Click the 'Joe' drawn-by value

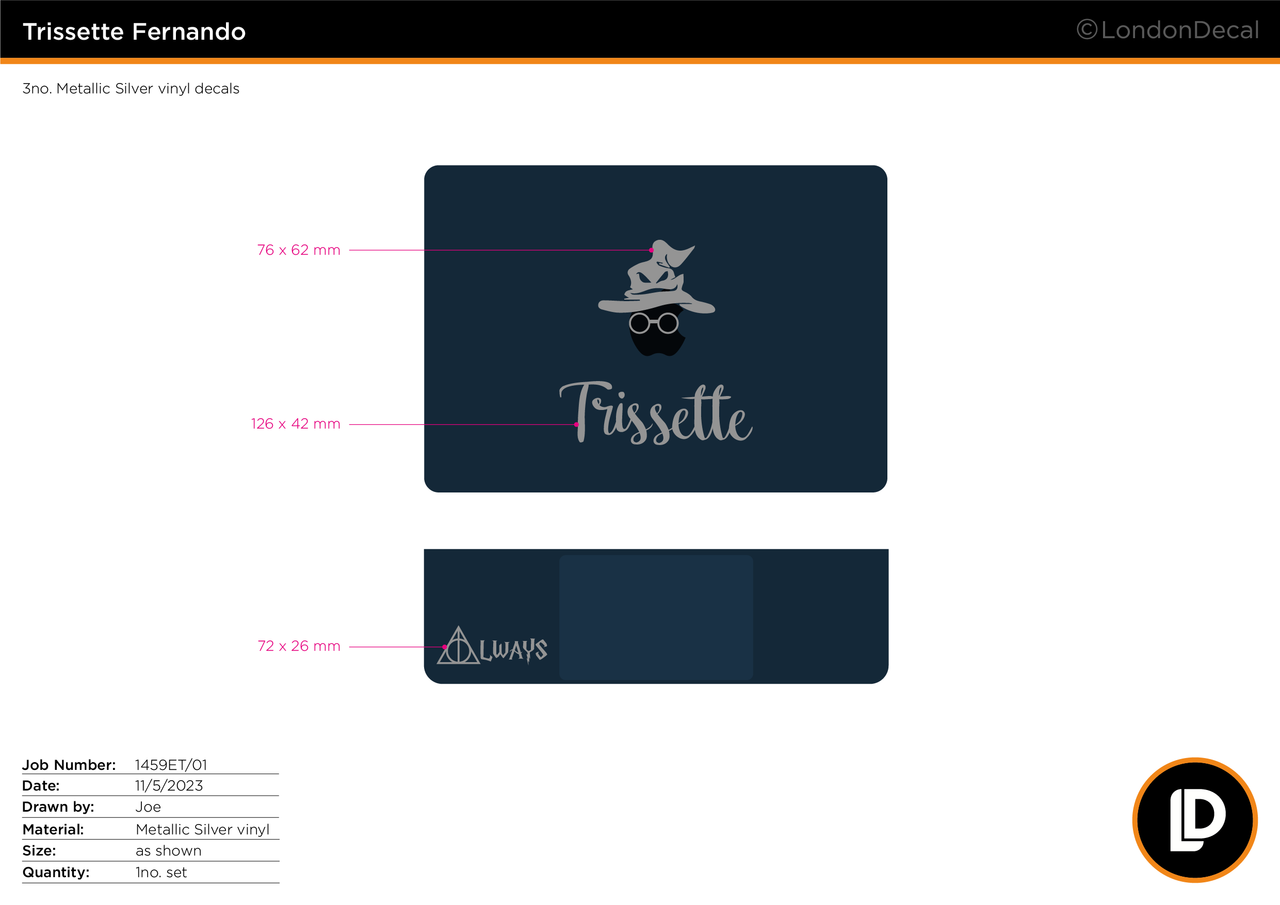(148, 807)
